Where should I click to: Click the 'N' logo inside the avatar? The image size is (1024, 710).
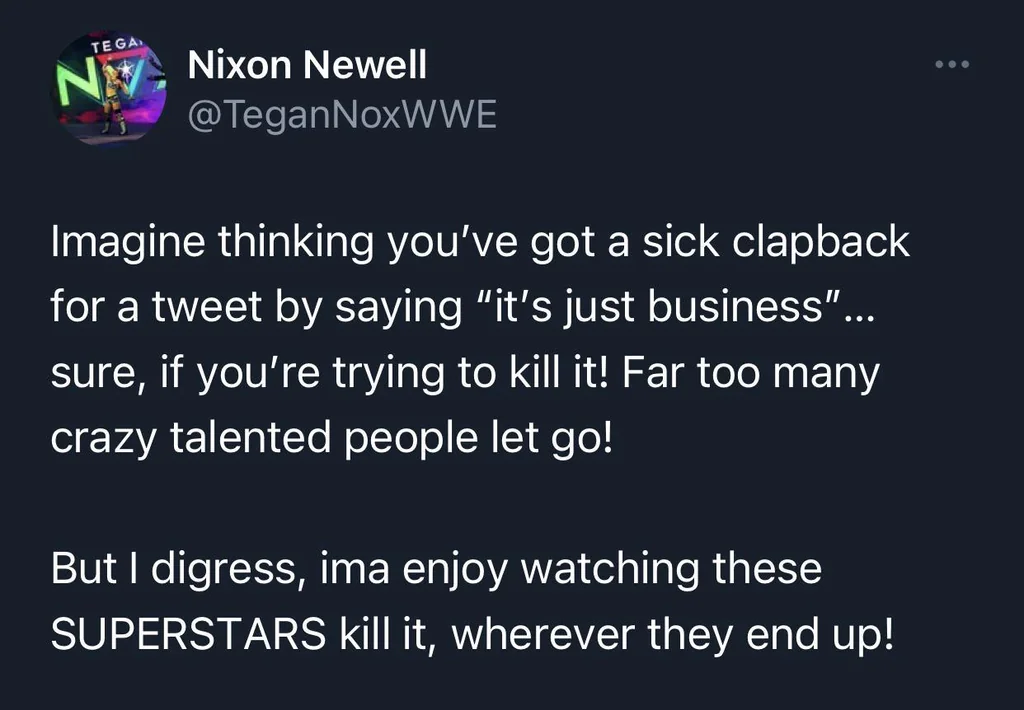pyautogui.click(x=72, y=82)
